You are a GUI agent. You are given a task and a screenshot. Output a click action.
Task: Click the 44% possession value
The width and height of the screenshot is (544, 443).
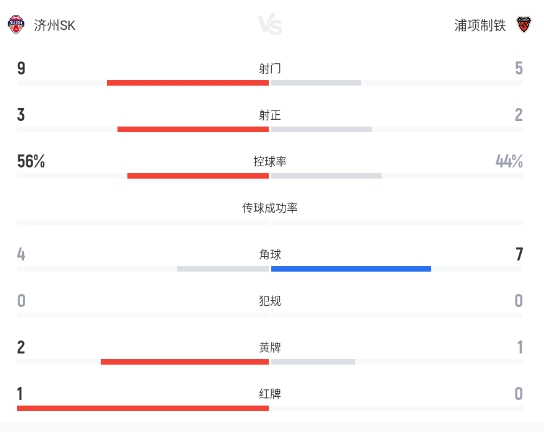click(x=509, y=161)
